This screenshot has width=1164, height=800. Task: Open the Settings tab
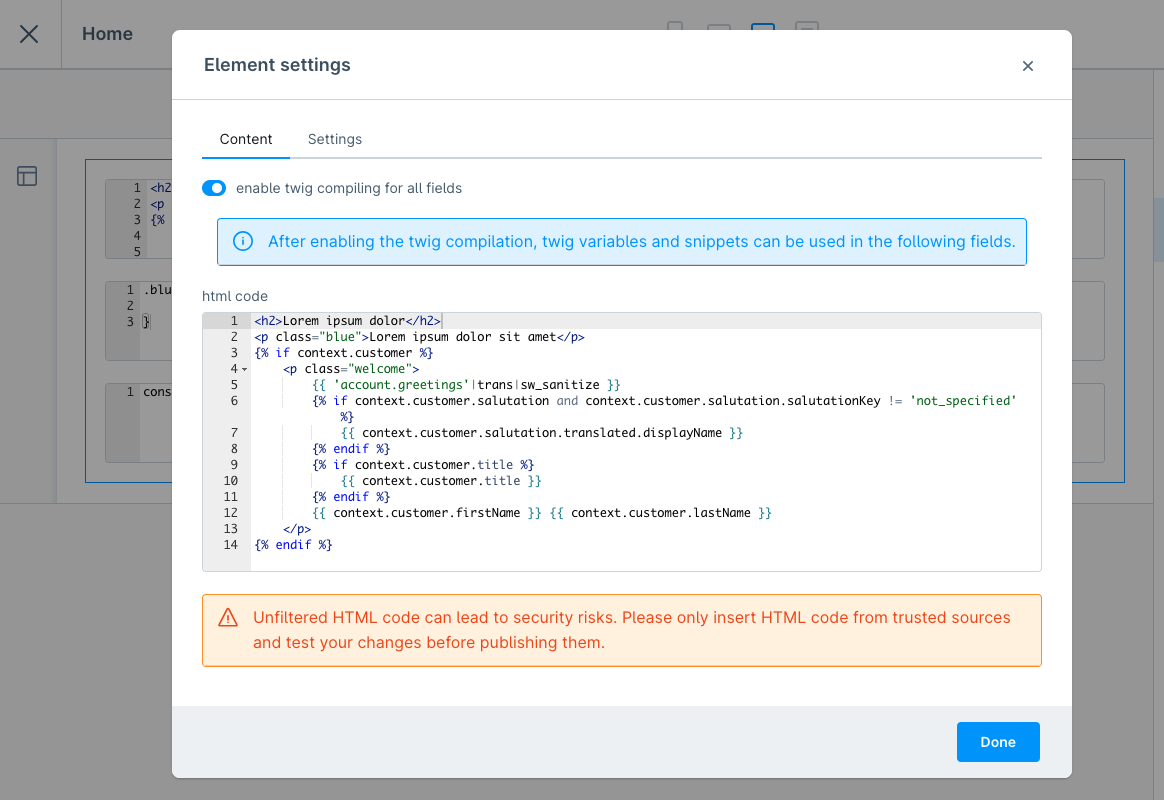point(335,139)
